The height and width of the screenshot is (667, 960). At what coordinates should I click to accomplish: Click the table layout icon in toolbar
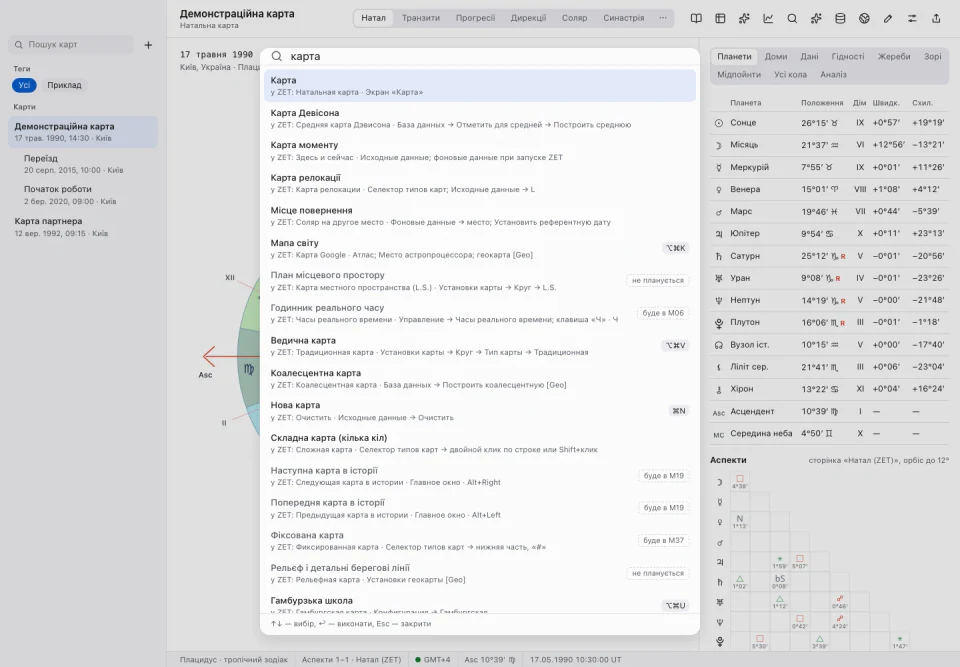click(x=720, y=18)
